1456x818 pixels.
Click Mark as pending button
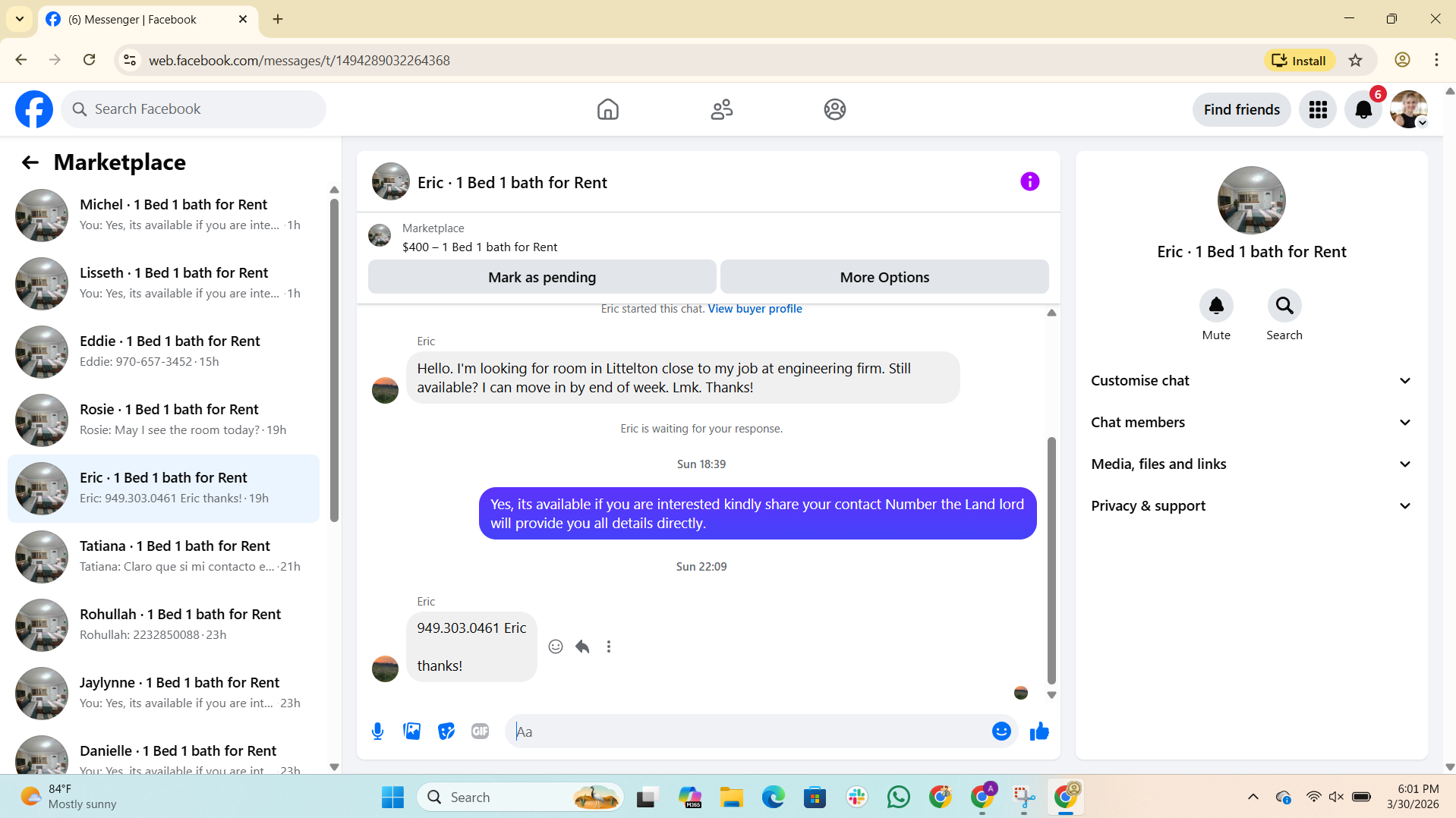click(x=542, y=277)
